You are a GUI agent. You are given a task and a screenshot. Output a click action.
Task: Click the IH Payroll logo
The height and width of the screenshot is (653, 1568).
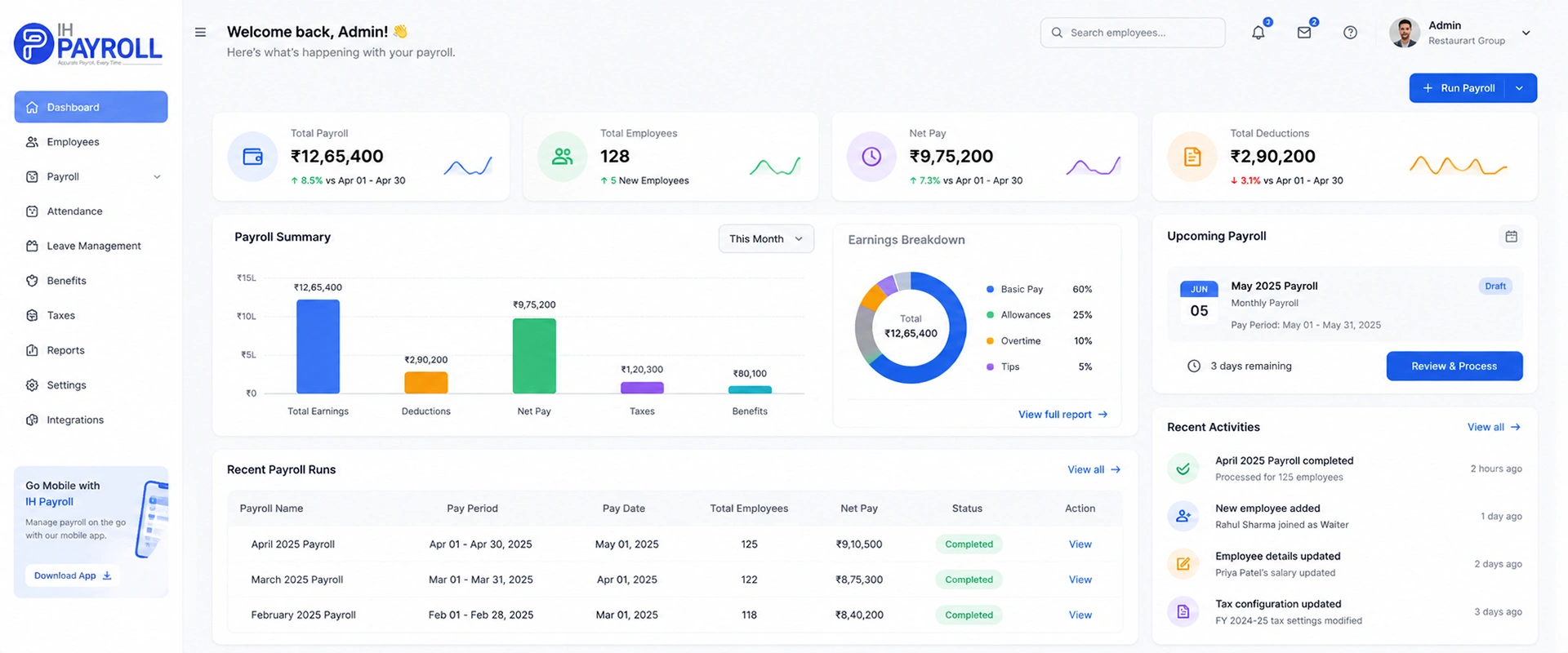coord(88,44)
